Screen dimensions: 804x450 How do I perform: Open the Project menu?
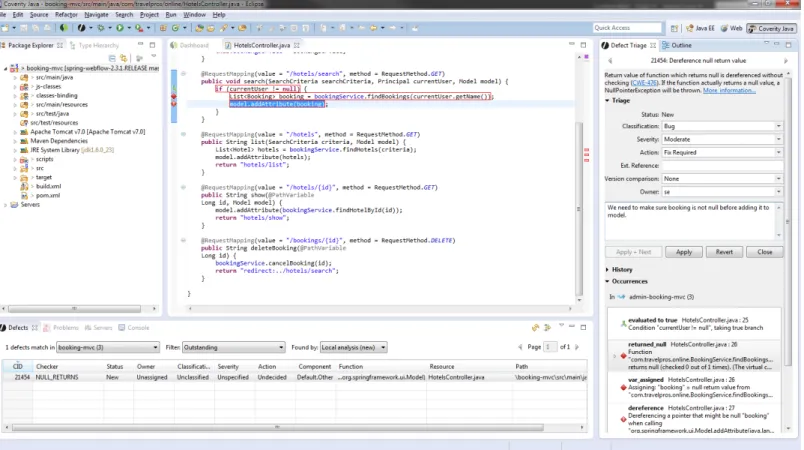149,15
